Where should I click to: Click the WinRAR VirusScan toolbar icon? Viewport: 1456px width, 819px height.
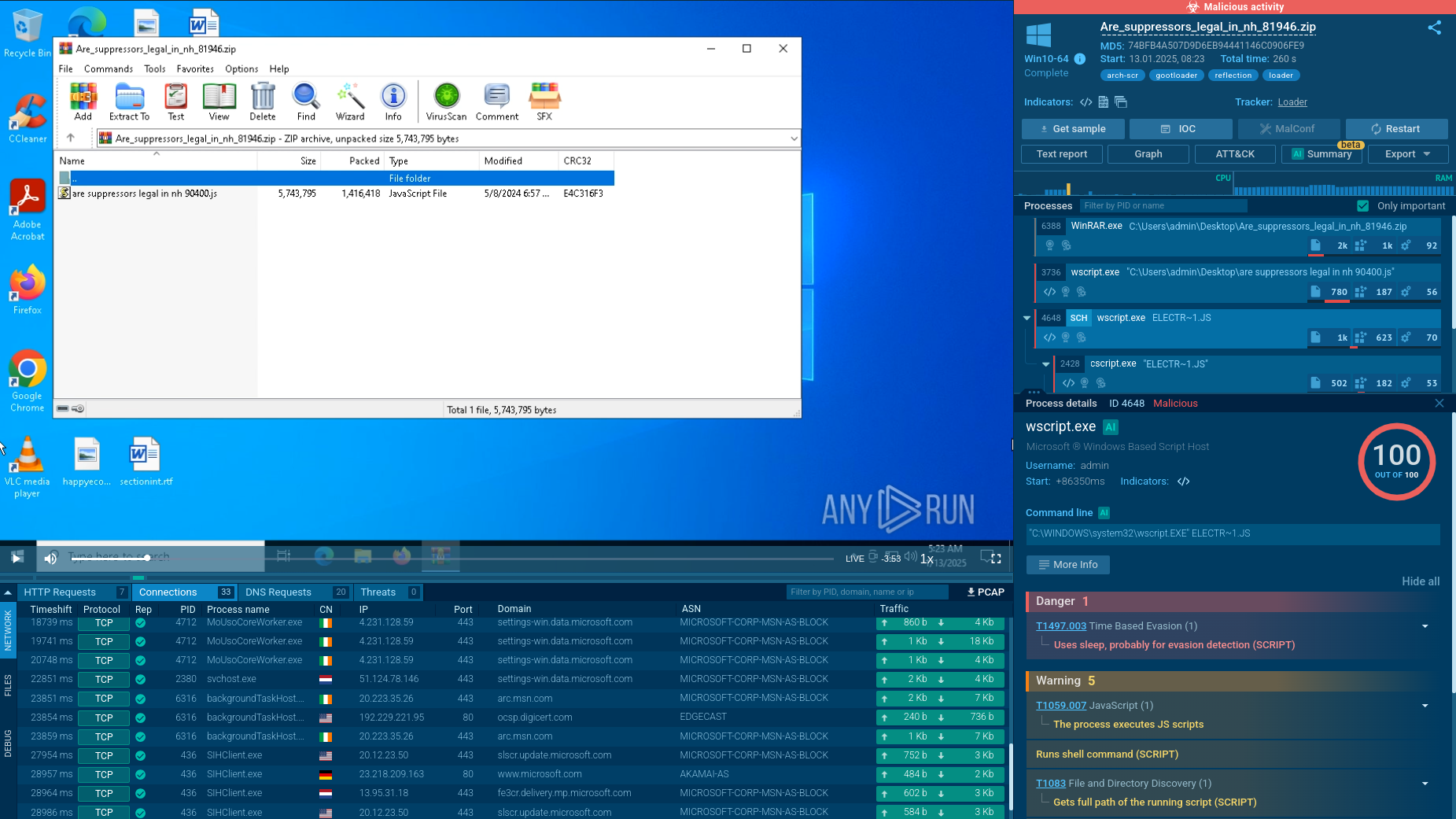[x=446, y=102]
